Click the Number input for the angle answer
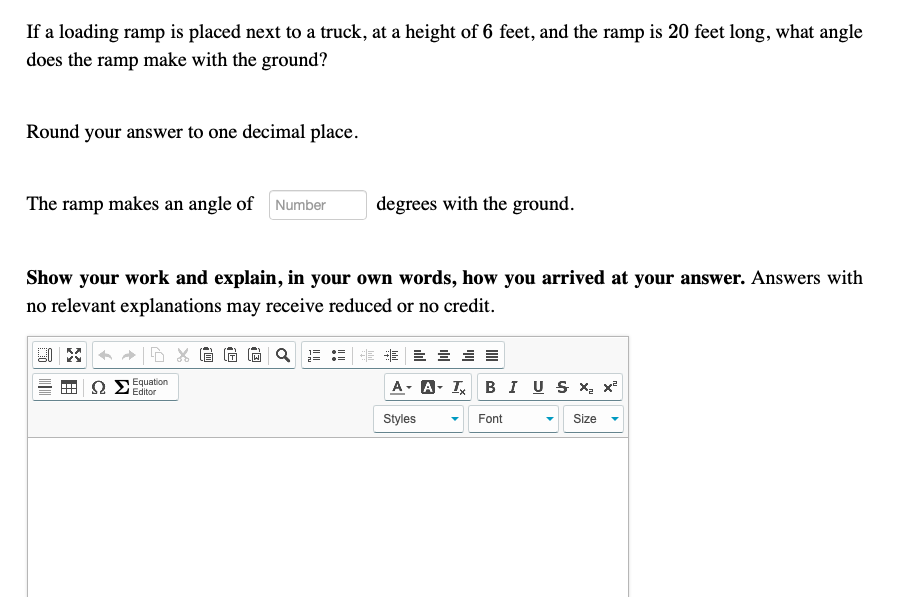 tap(317, 205)
